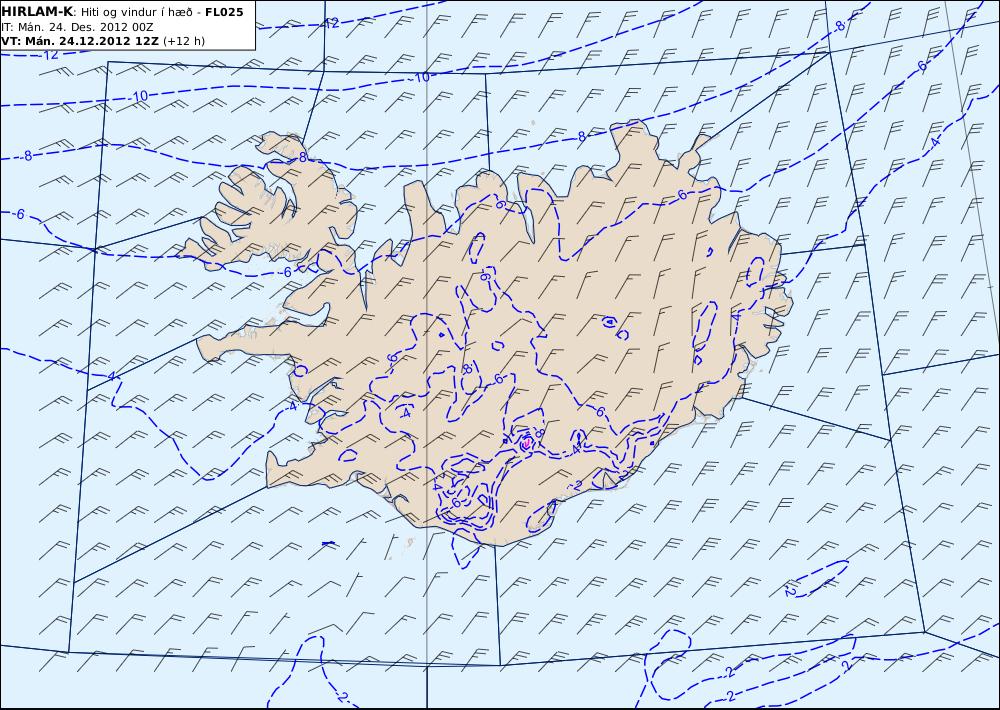This screenshot has width=1000, height=710.
Task: Click the -12 contour label right of the title box
Action: tap(330, 24)
